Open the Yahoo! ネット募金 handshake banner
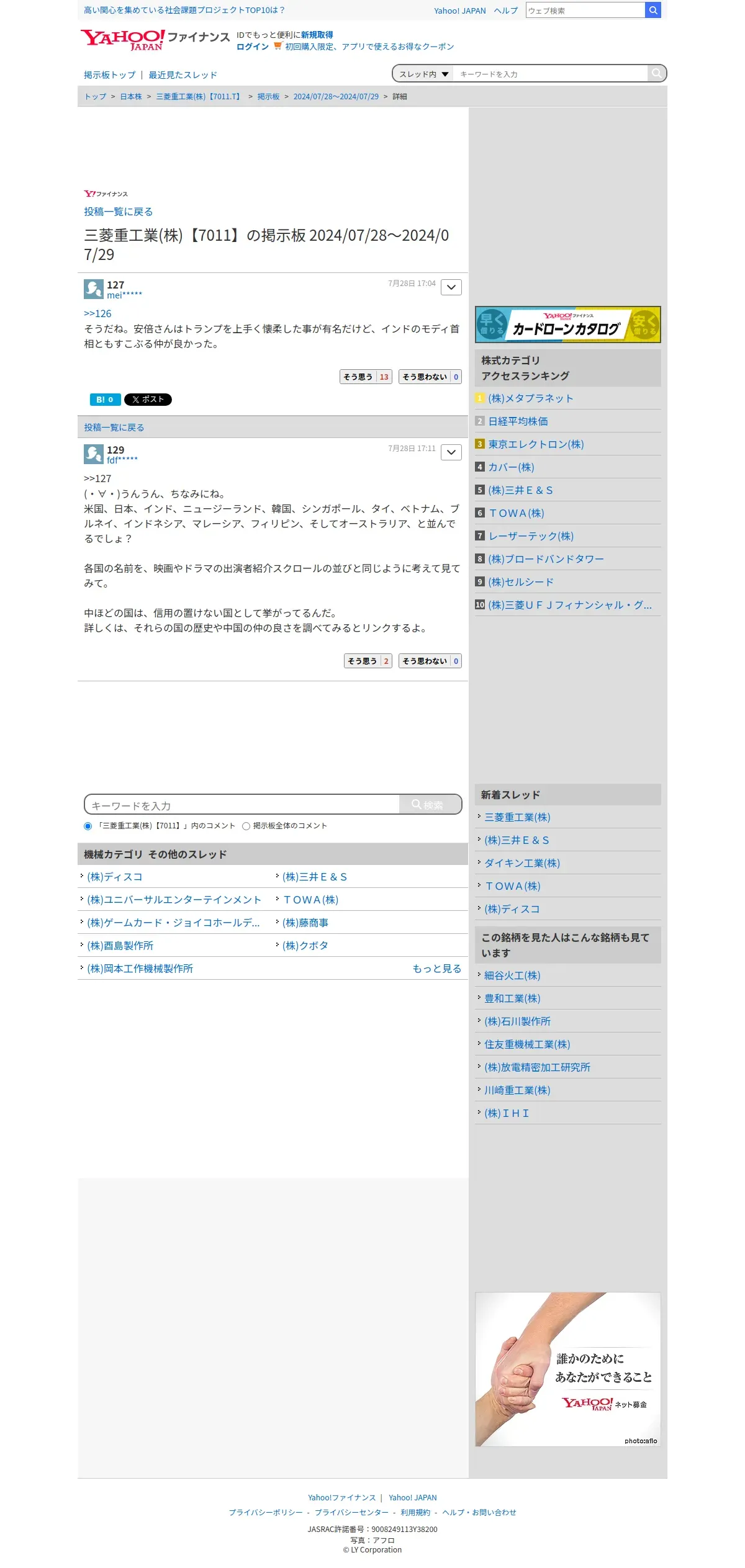The width and height of the screenshot is (745, 1568). pos(567,1369)
